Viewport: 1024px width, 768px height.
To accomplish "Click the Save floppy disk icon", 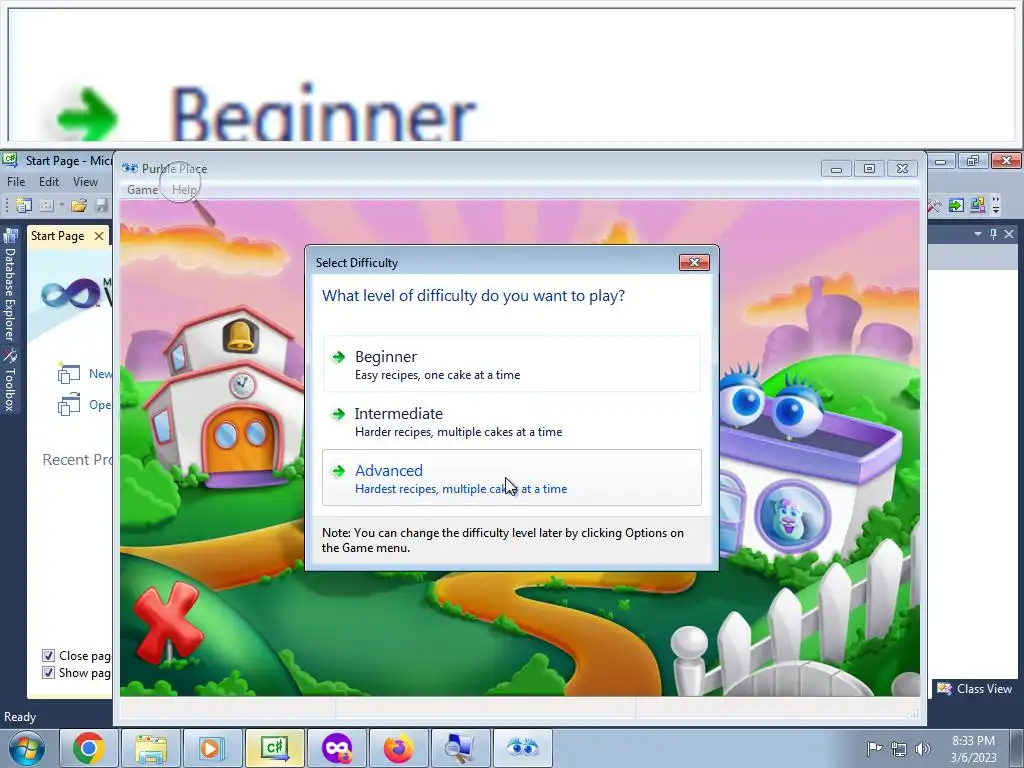I will click(101, 206).
